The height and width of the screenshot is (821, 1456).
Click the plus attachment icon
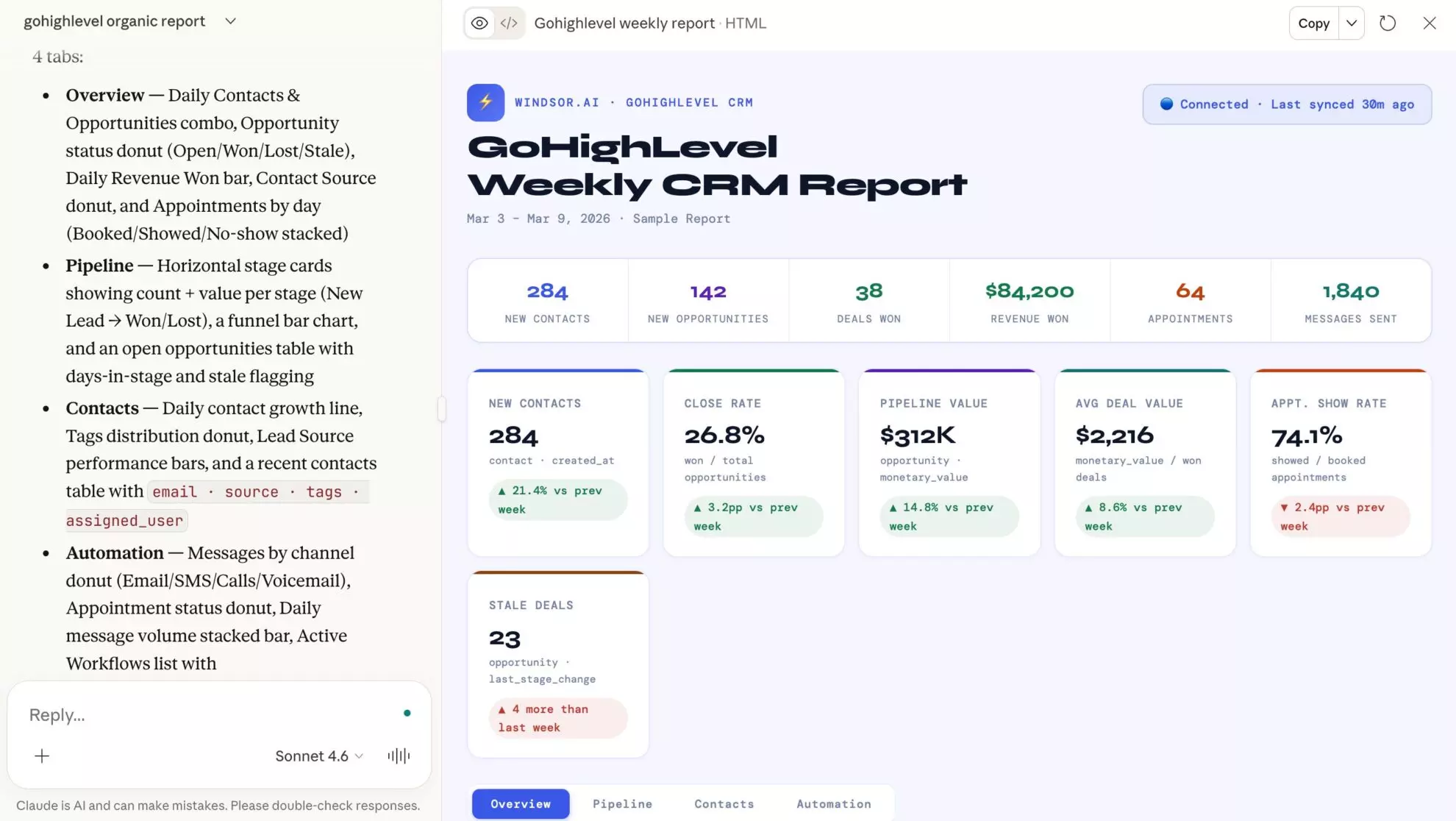coord(42,756)
